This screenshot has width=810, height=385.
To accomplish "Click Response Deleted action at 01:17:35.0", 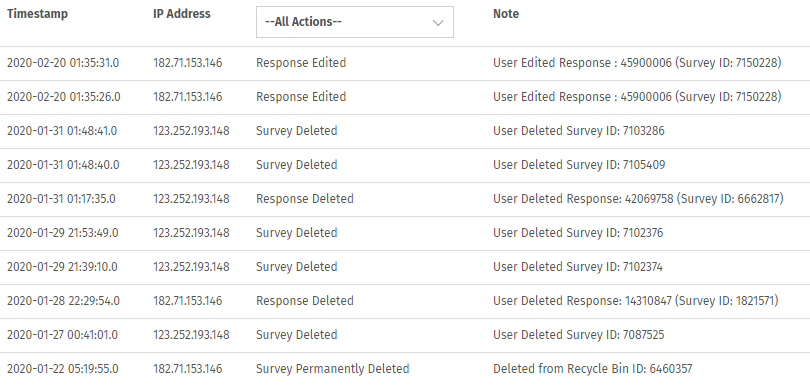I will point(305,199).
